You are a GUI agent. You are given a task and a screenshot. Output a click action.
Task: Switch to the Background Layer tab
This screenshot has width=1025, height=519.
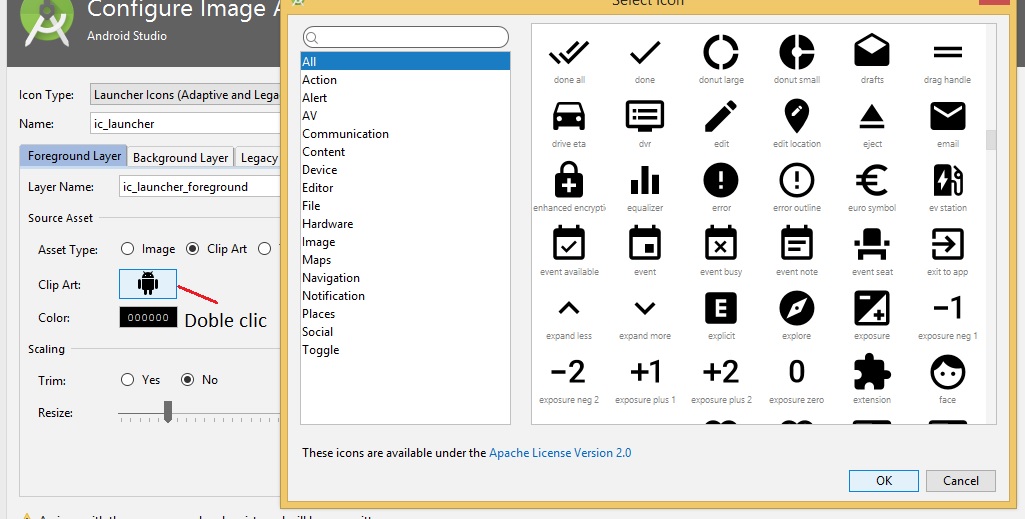click(x=180, y=157)
